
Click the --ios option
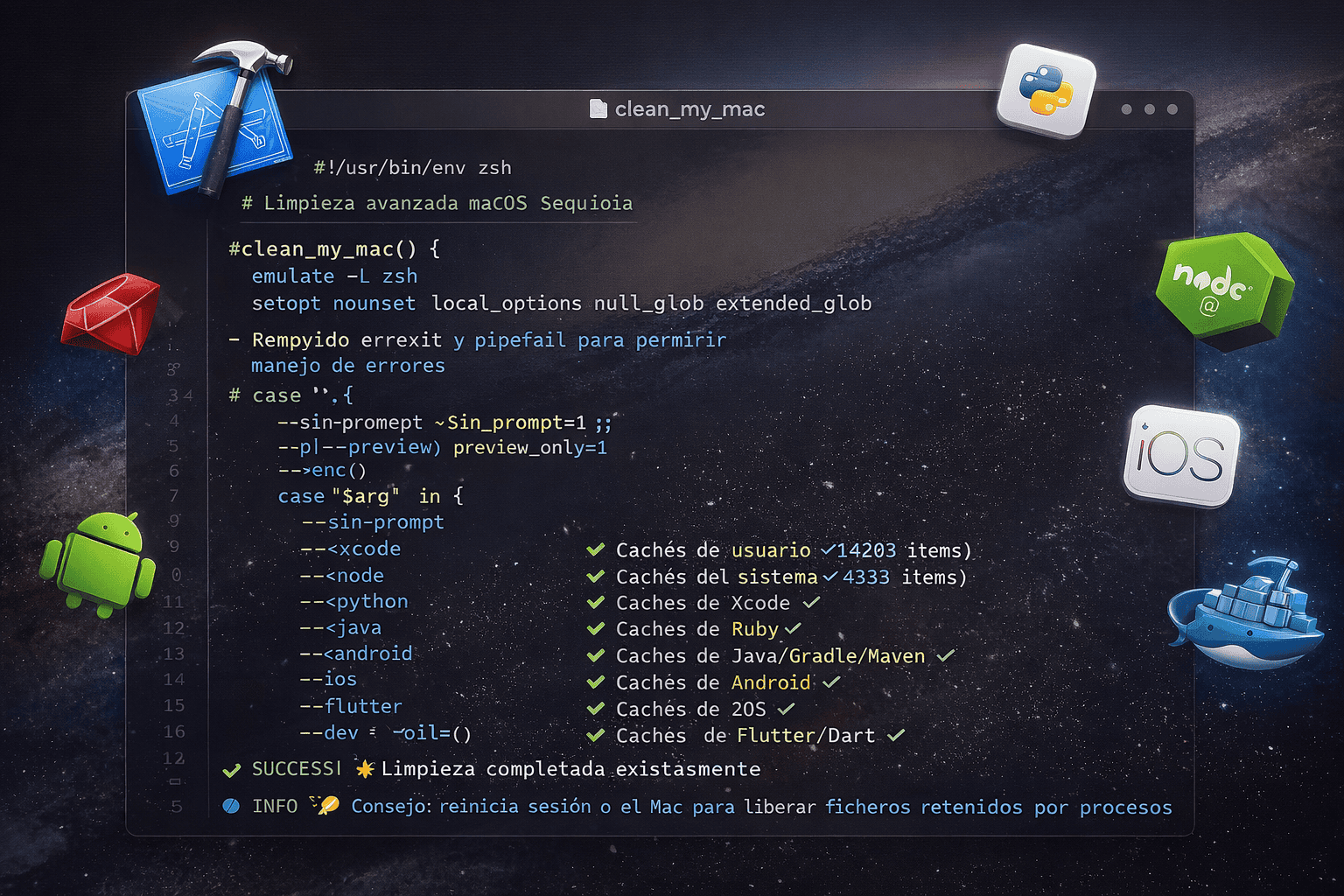point(328,679)
